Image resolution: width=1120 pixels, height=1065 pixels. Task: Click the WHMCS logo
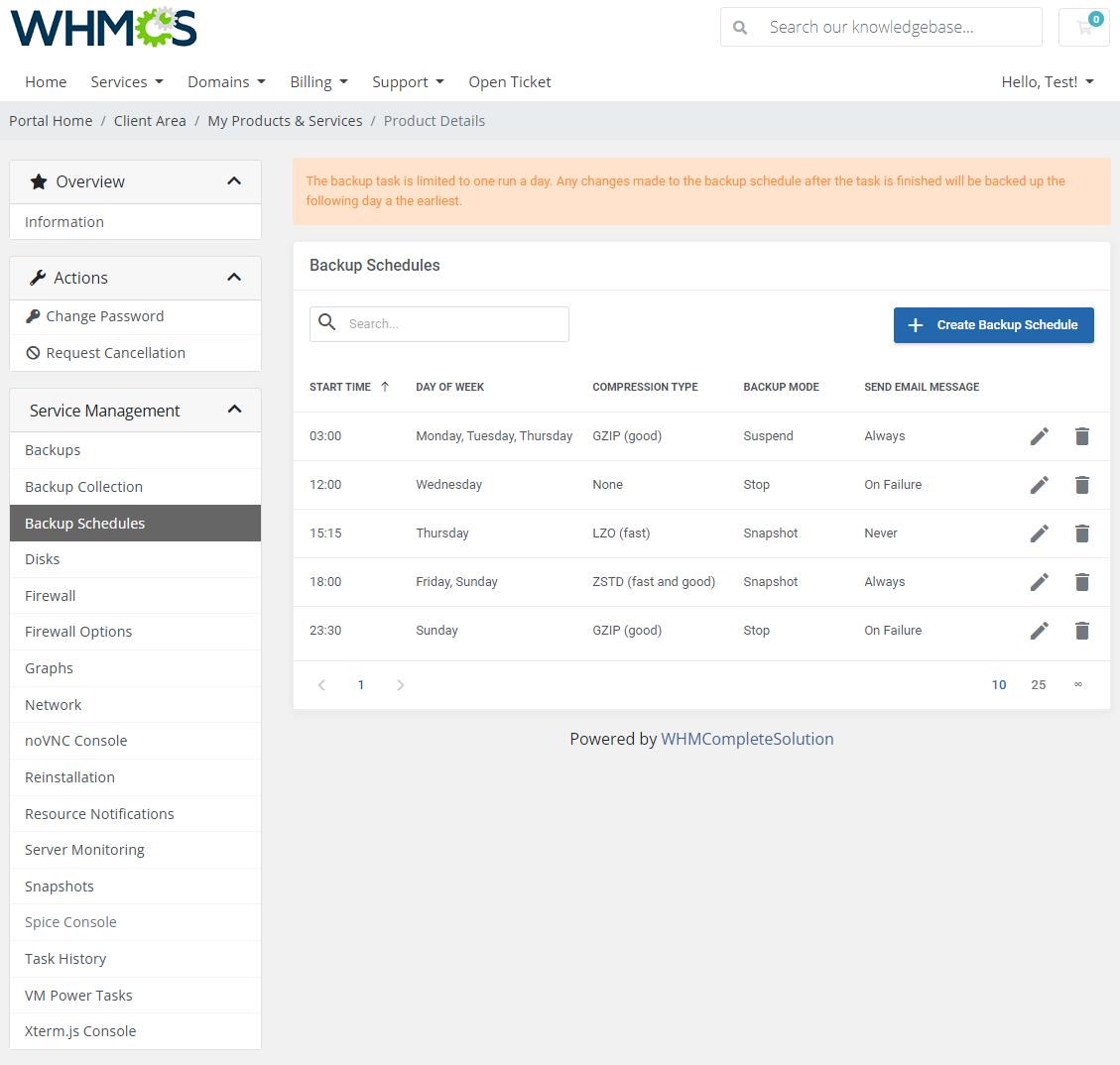pyautogui.click(x=102, y=28)
